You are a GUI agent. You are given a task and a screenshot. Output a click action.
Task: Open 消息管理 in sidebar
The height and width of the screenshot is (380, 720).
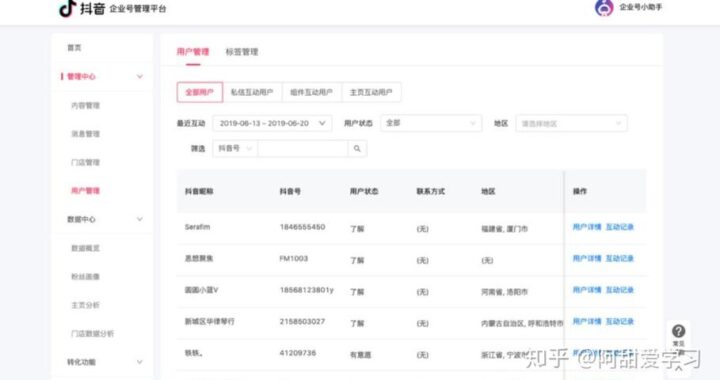(85, 134)
